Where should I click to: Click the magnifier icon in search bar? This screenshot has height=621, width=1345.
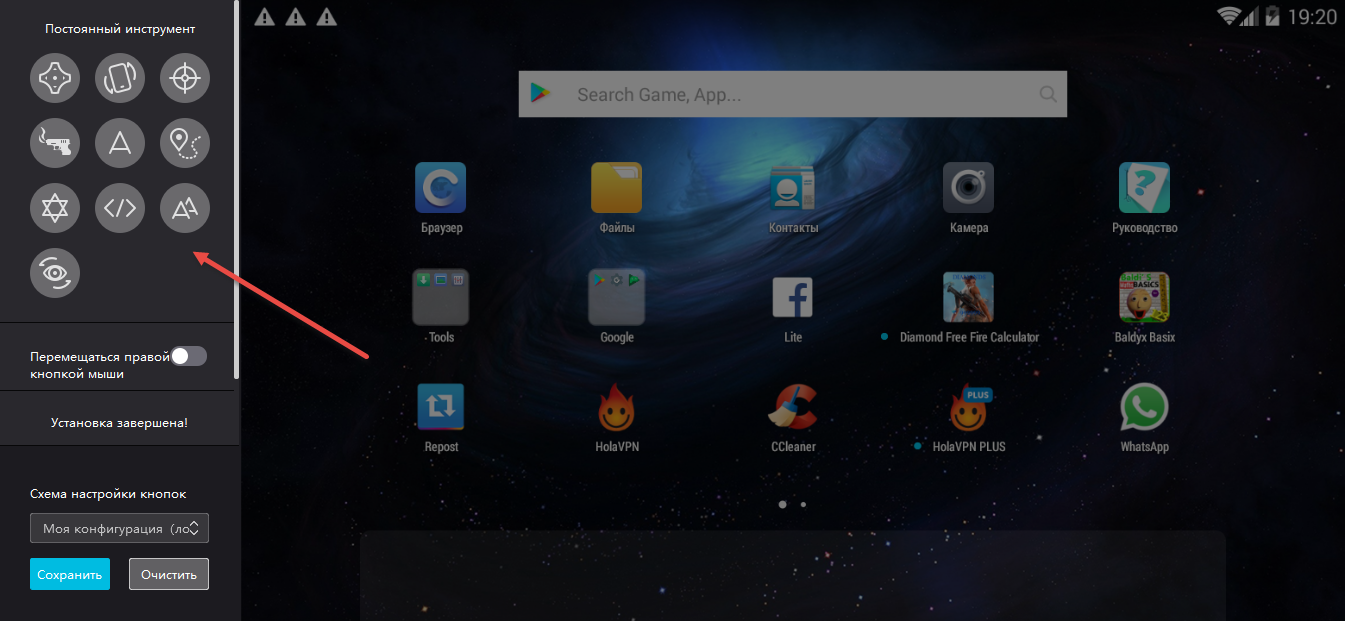(1048, 94)
